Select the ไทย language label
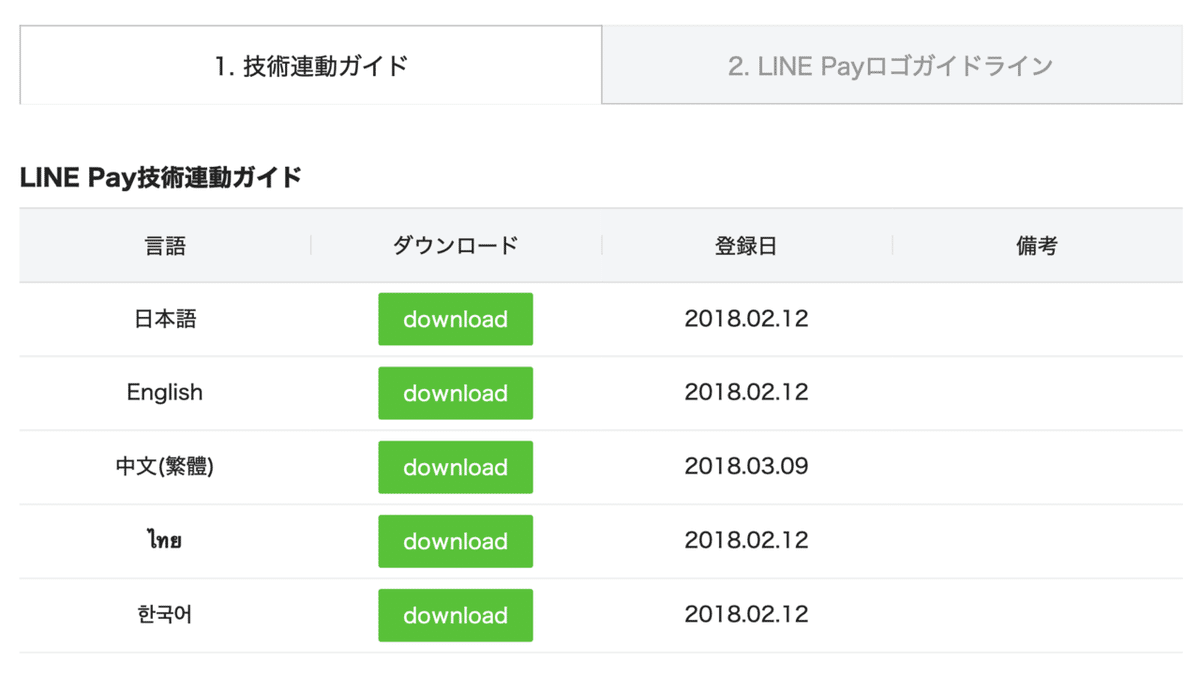 point(165,541)
